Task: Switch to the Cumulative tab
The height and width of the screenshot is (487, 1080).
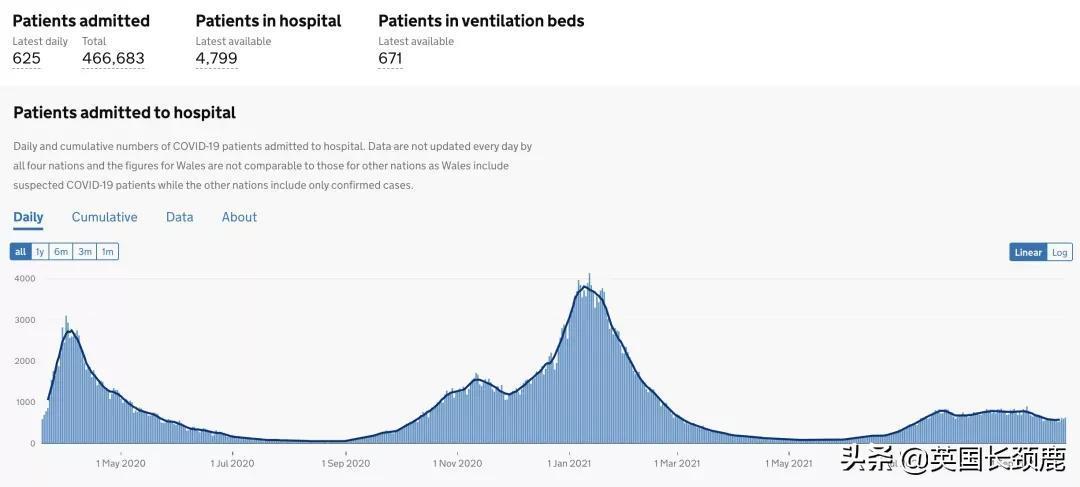Action: pyautogui.click(x=105, y=217)
